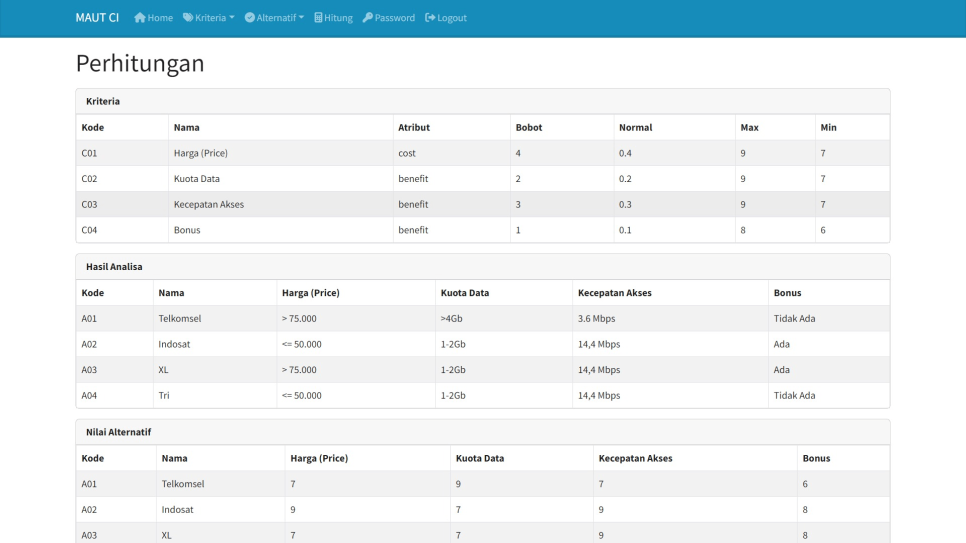Click the tag icon beside Kriteria
This screenshot has height=543, width=966.
tap(187, 18)
